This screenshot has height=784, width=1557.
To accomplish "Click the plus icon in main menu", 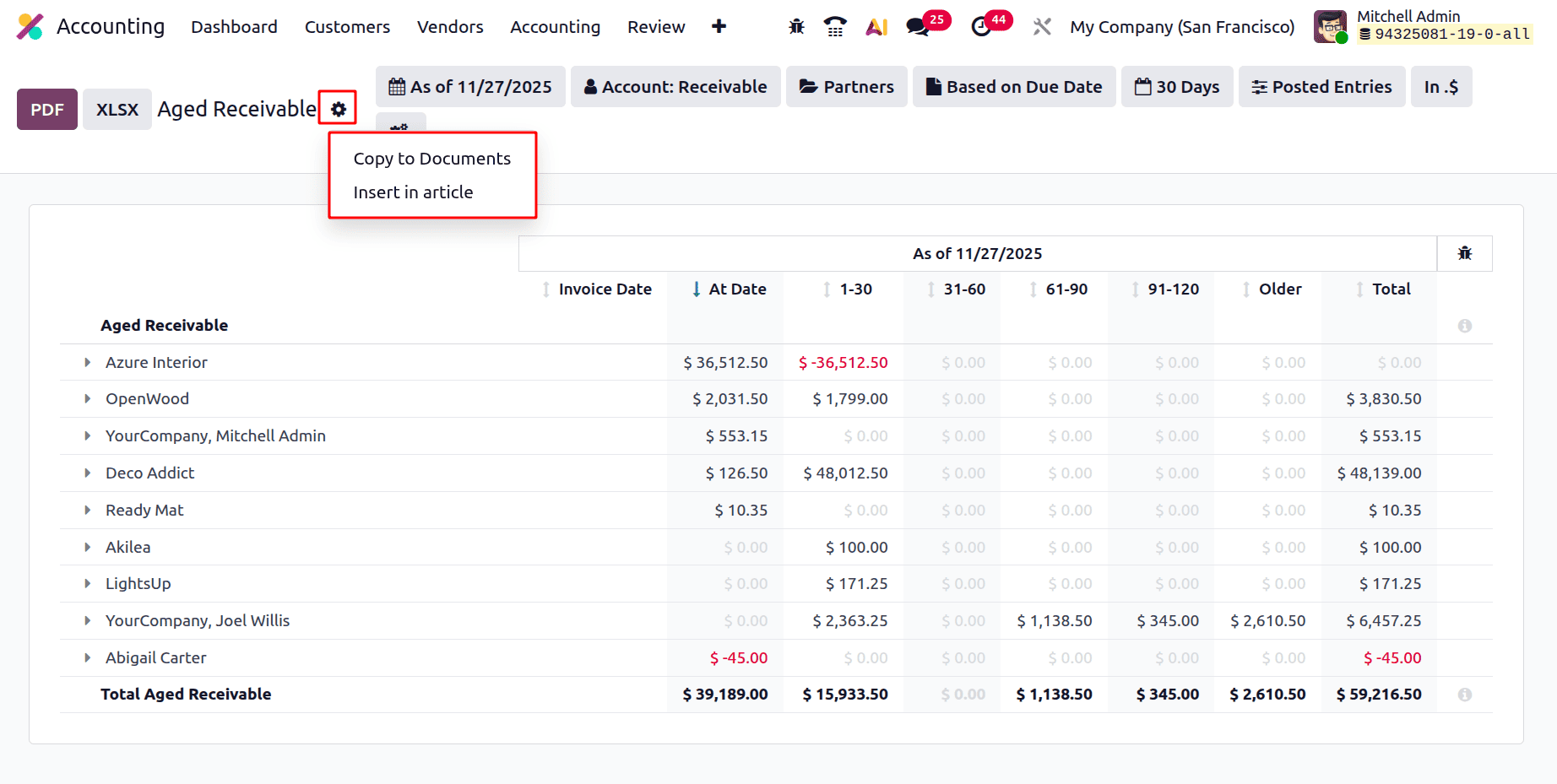I will point(719,27).
